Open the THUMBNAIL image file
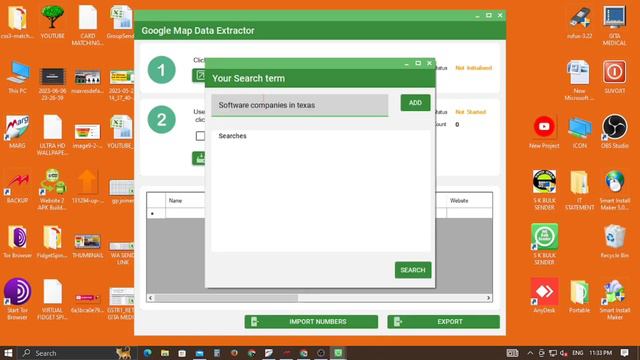This screenshot has width=640, height=360. 87,245
